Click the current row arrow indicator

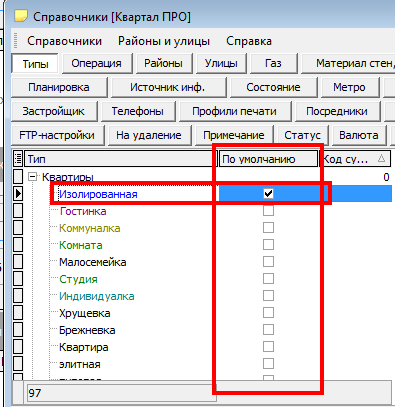tap(18, 193)
